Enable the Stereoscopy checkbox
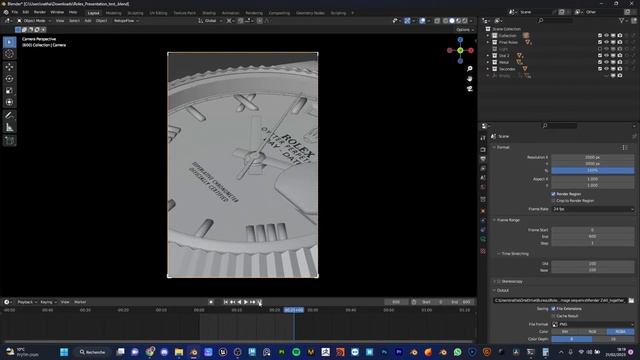The image size is (640, 360). pyautogui.click(x=499, y=282)
